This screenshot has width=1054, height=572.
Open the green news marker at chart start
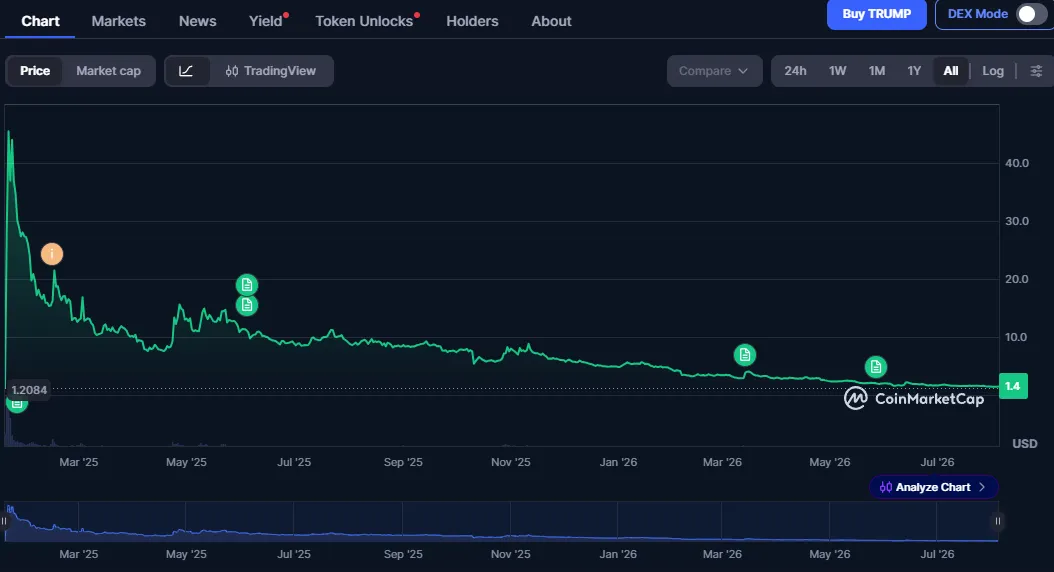pyautogui.click(x=17, y=404)
